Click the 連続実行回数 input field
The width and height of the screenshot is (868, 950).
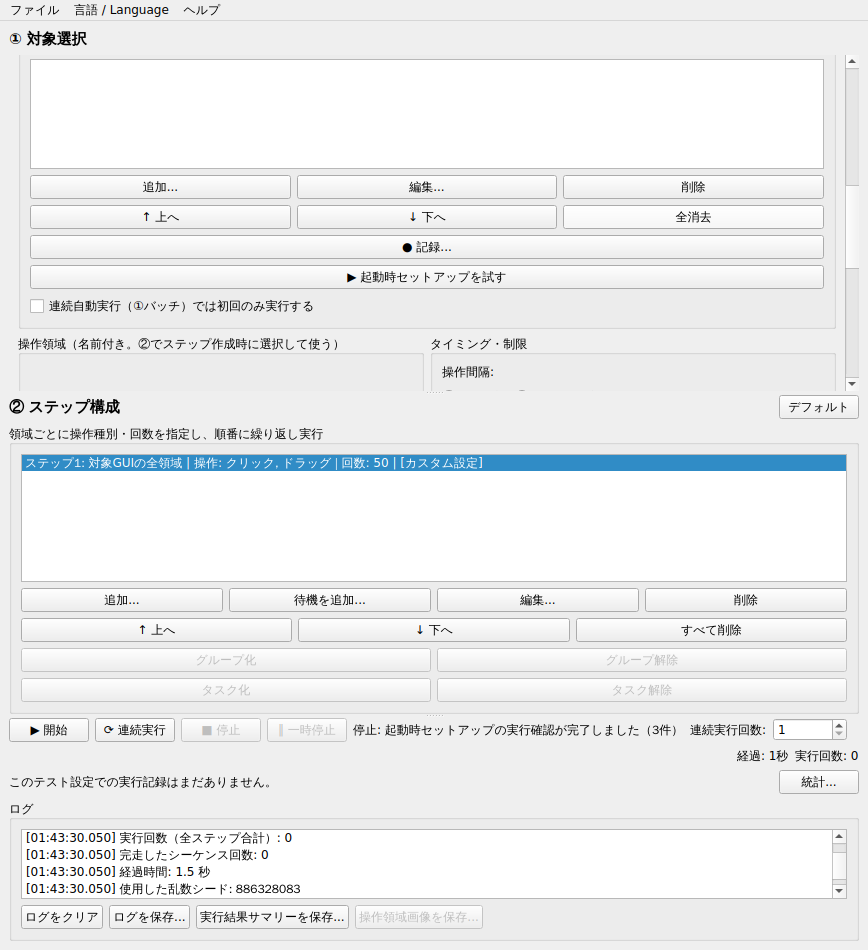pyautogui.click(x=803, y=730)
